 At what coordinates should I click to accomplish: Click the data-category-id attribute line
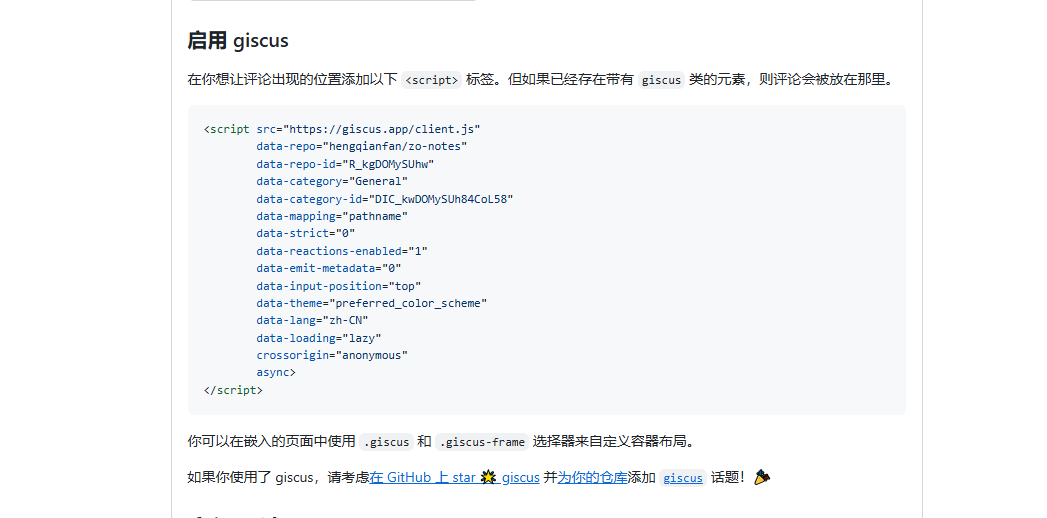(x=385, y=199)
